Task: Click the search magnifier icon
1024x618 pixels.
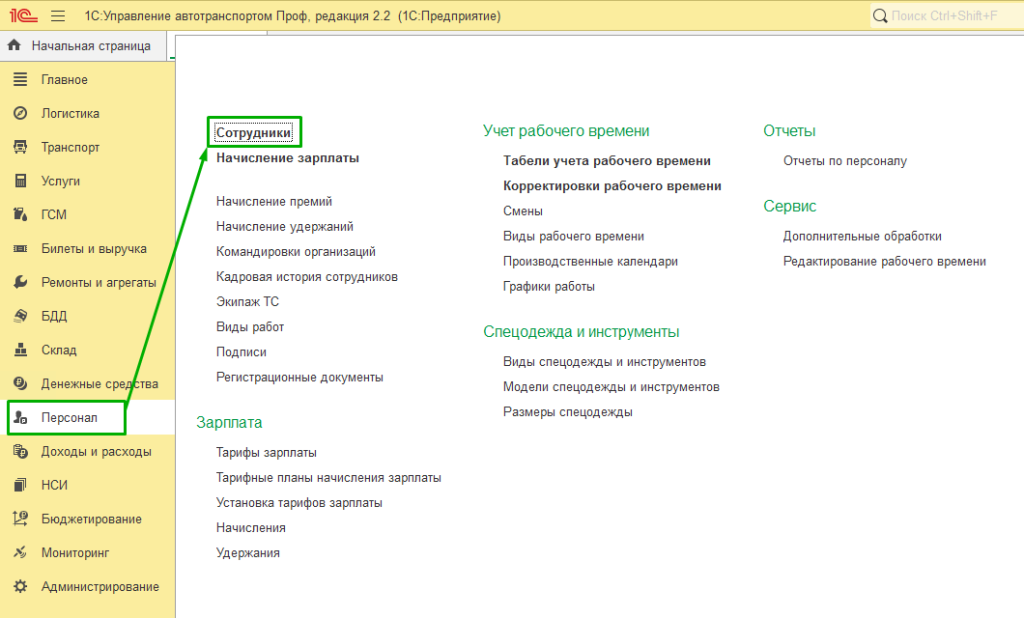Action: tap(880, 16)
